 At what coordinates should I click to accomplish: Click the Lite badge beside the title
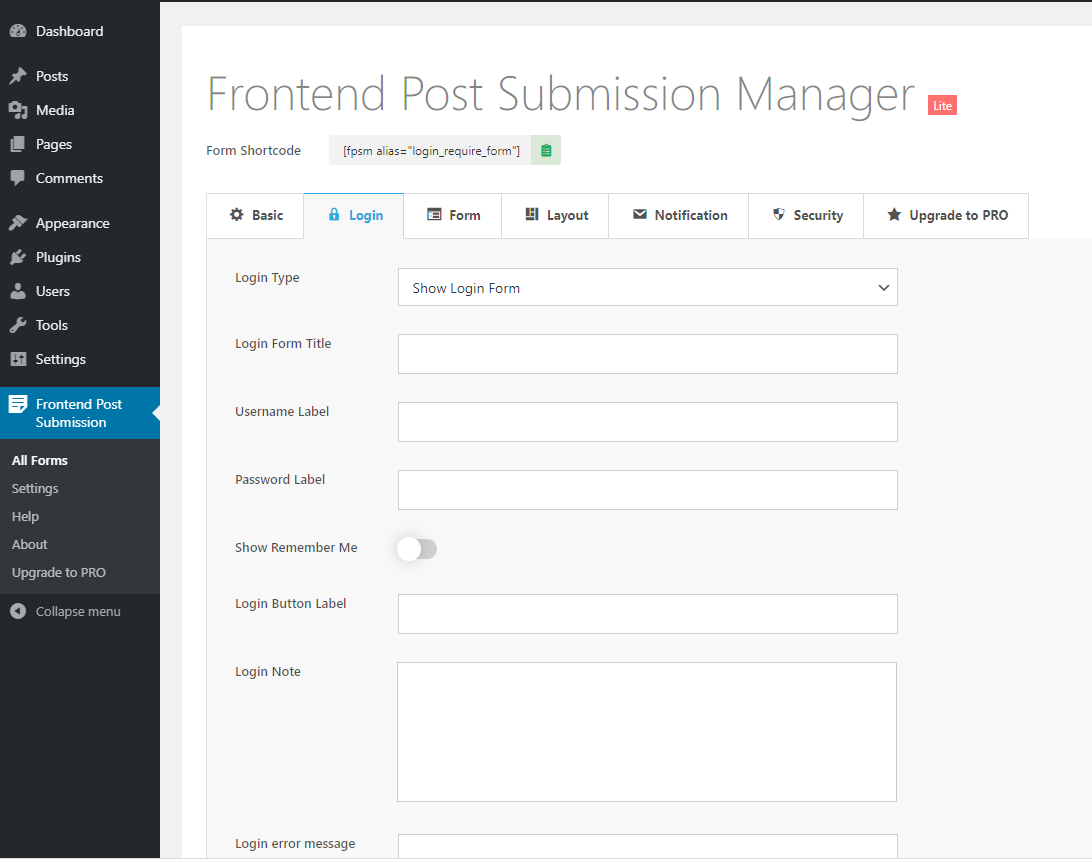pyautogui.click(x=942, y=105)
